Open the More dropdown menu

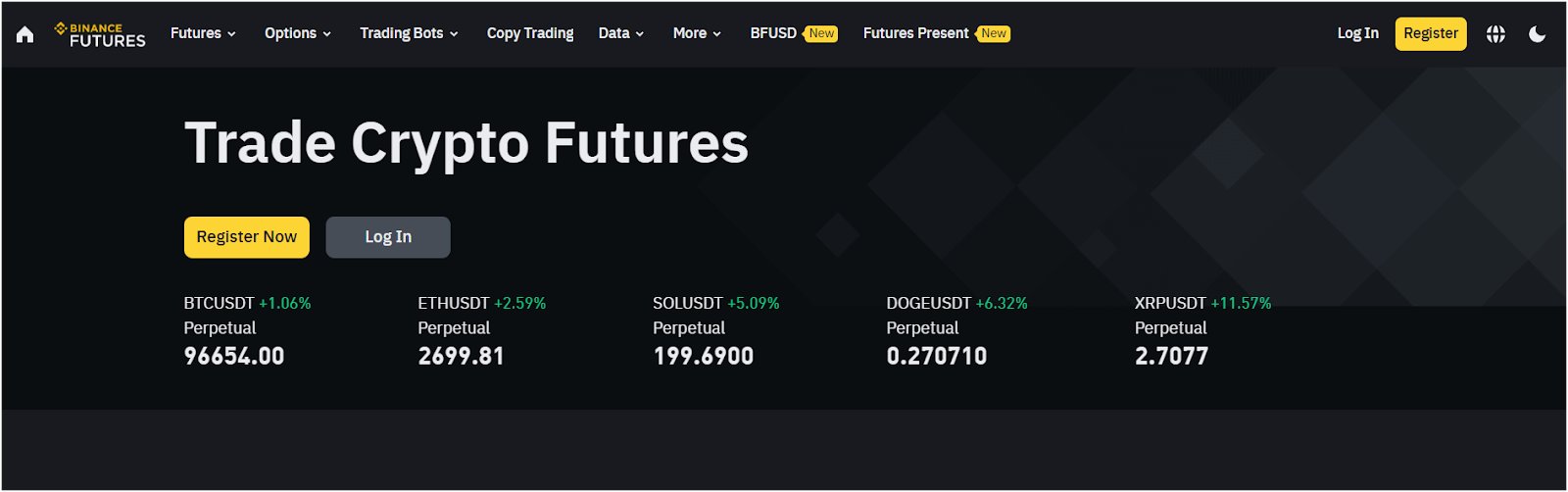(x=697, y=33)
